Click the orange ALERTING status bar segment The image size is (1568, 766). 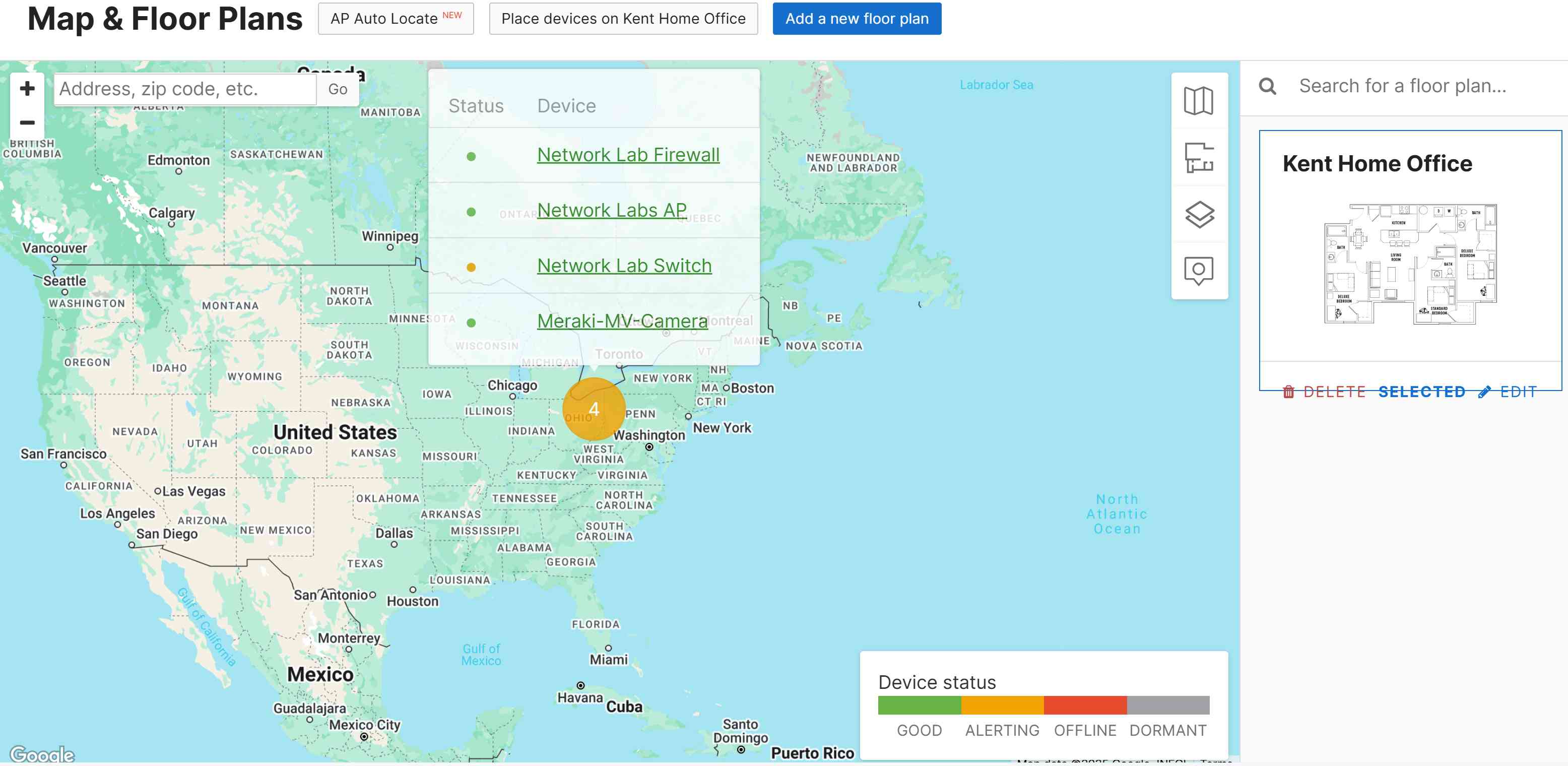click(1002, 705)
